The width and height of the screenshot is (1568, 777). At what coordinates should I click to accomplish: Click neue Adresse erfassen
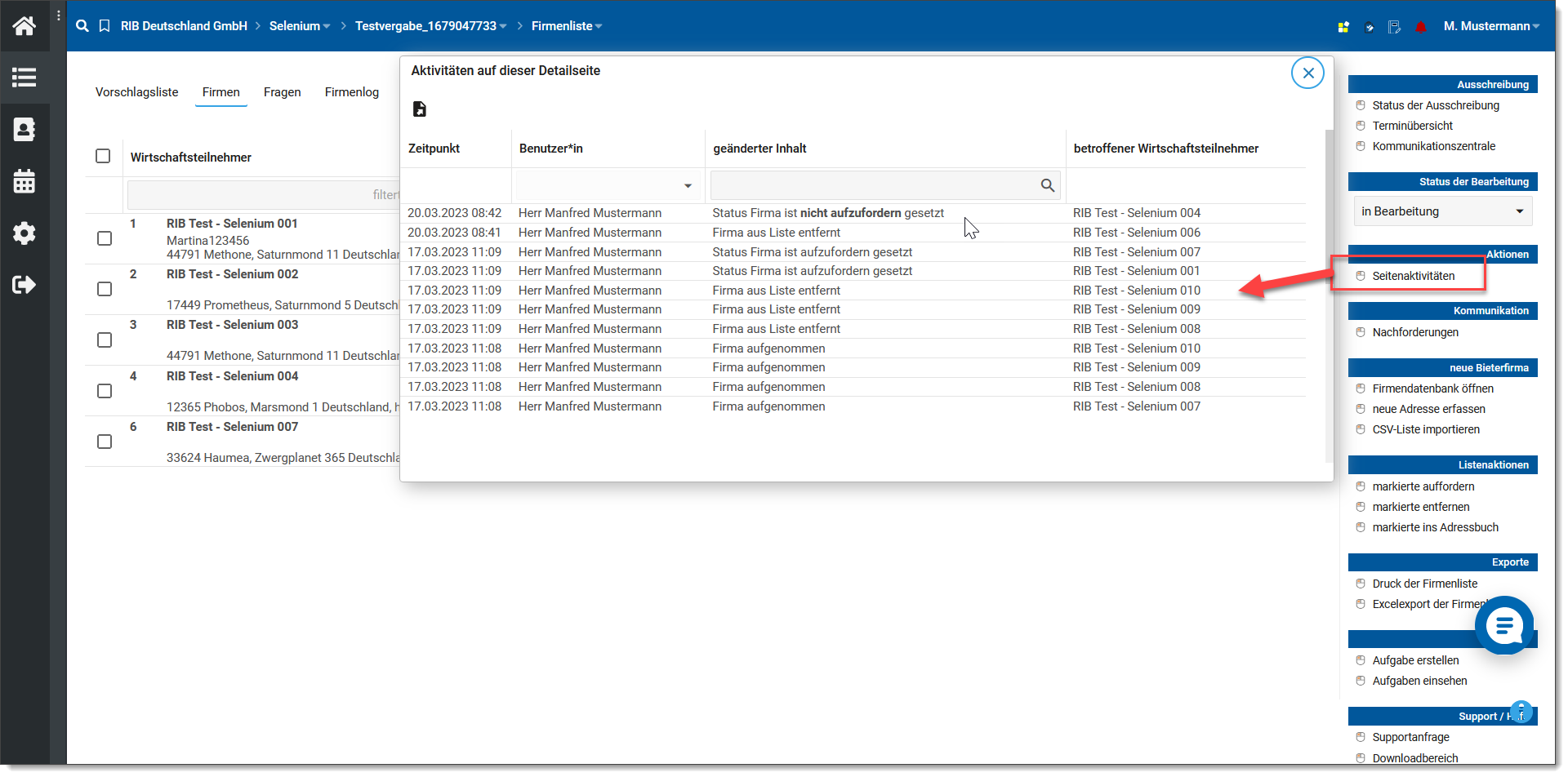[x=1428, y=409]
